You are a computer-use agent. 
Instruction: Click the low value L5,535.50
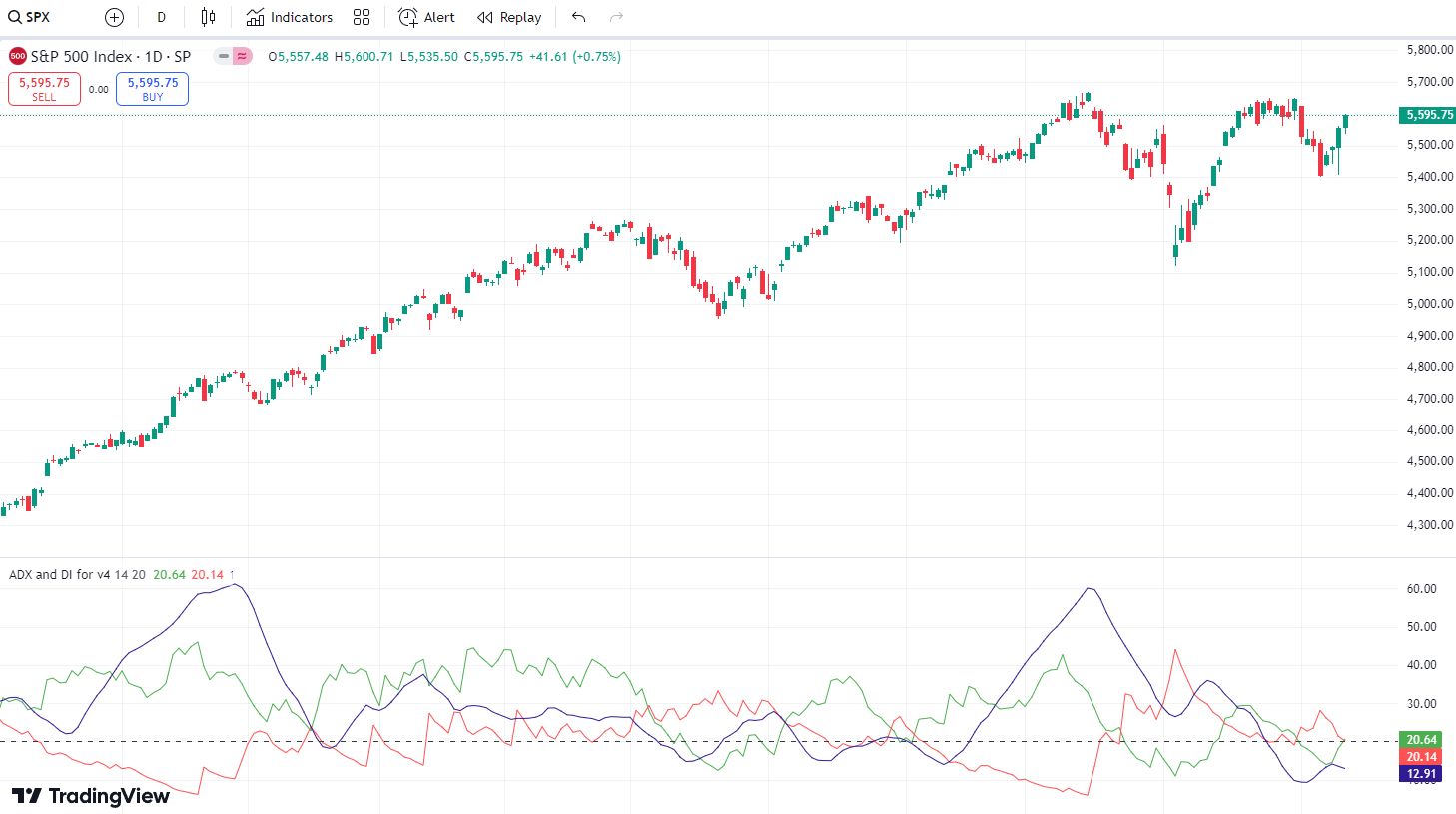click(x=429, y=57)
